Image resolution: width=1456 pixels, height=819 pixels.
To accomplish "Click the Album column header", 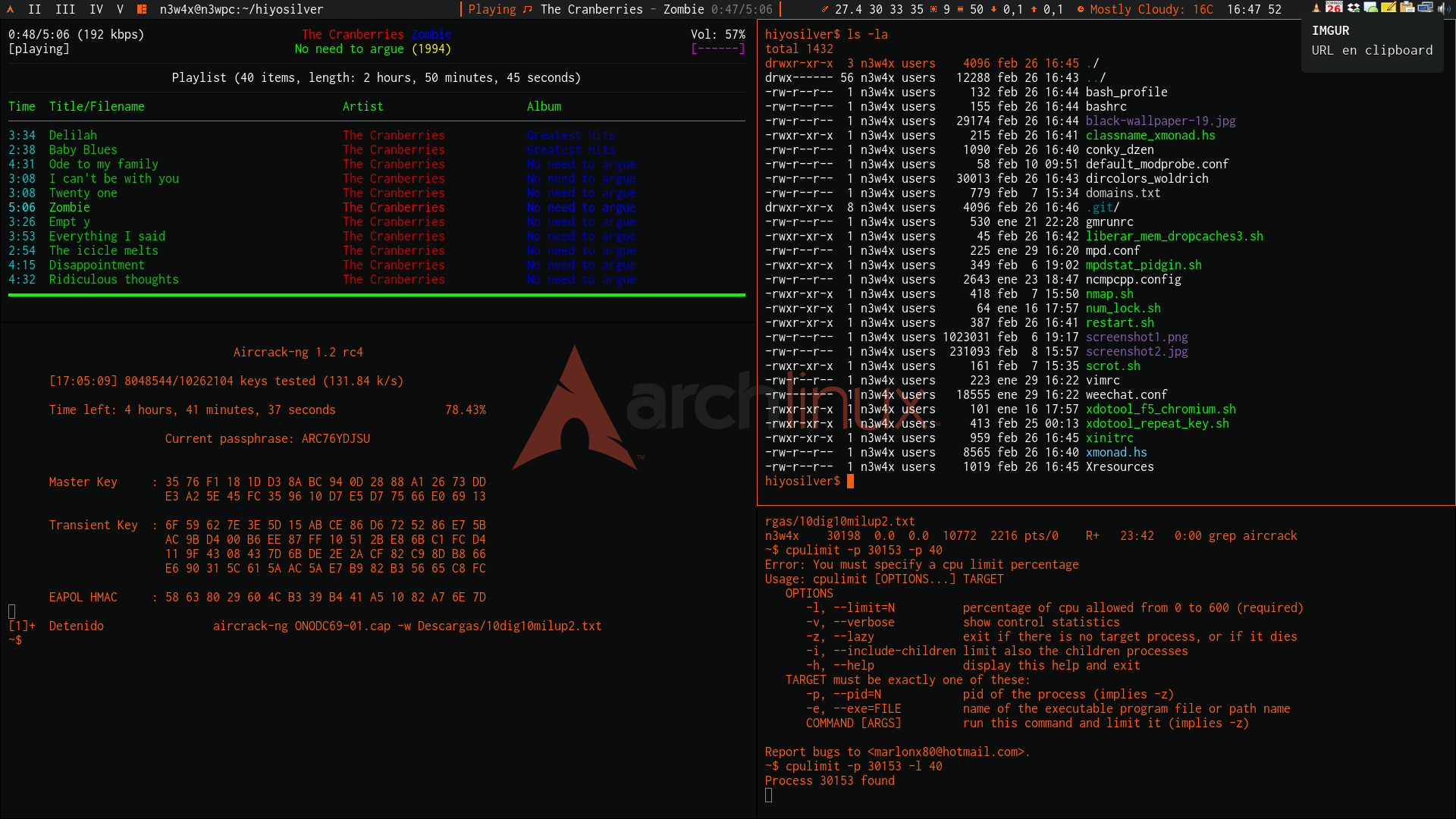I will click(544, 106).
